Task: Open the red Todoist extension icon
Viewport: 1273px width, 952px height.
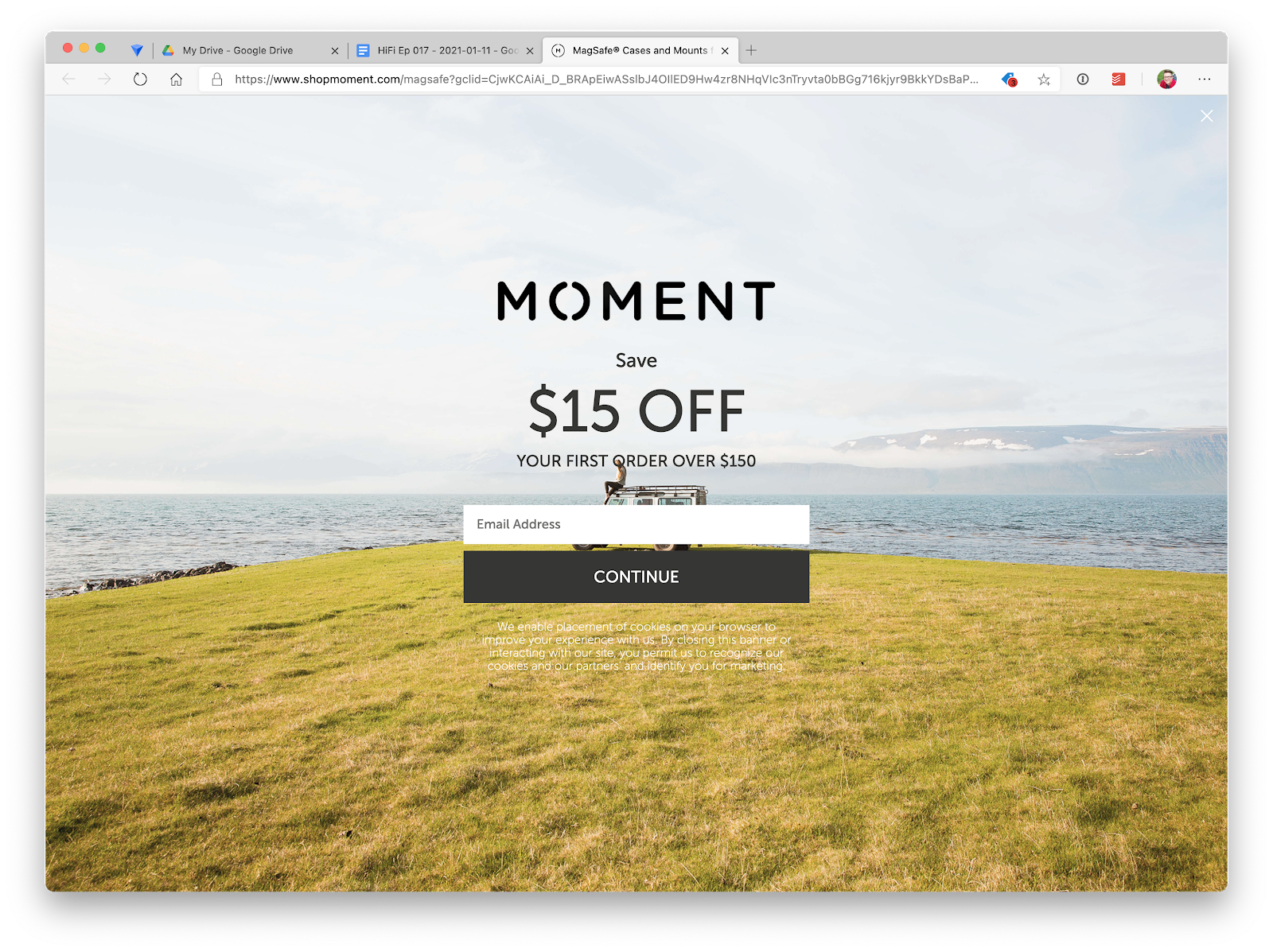Action: 1118,79
